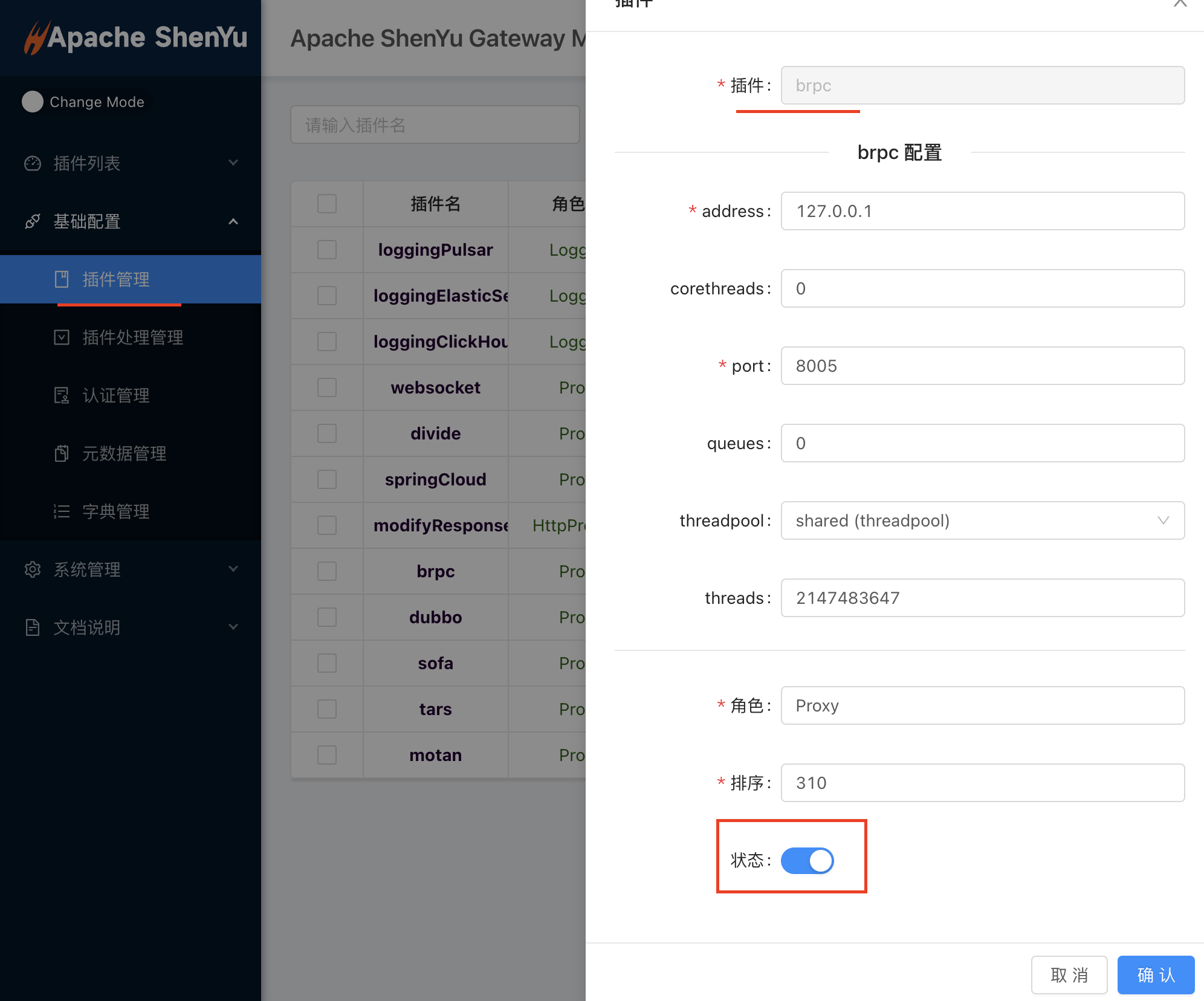Focus the 请输入插件名 search box
This screenshot has height=1001, width=1204.
point(435,125)
